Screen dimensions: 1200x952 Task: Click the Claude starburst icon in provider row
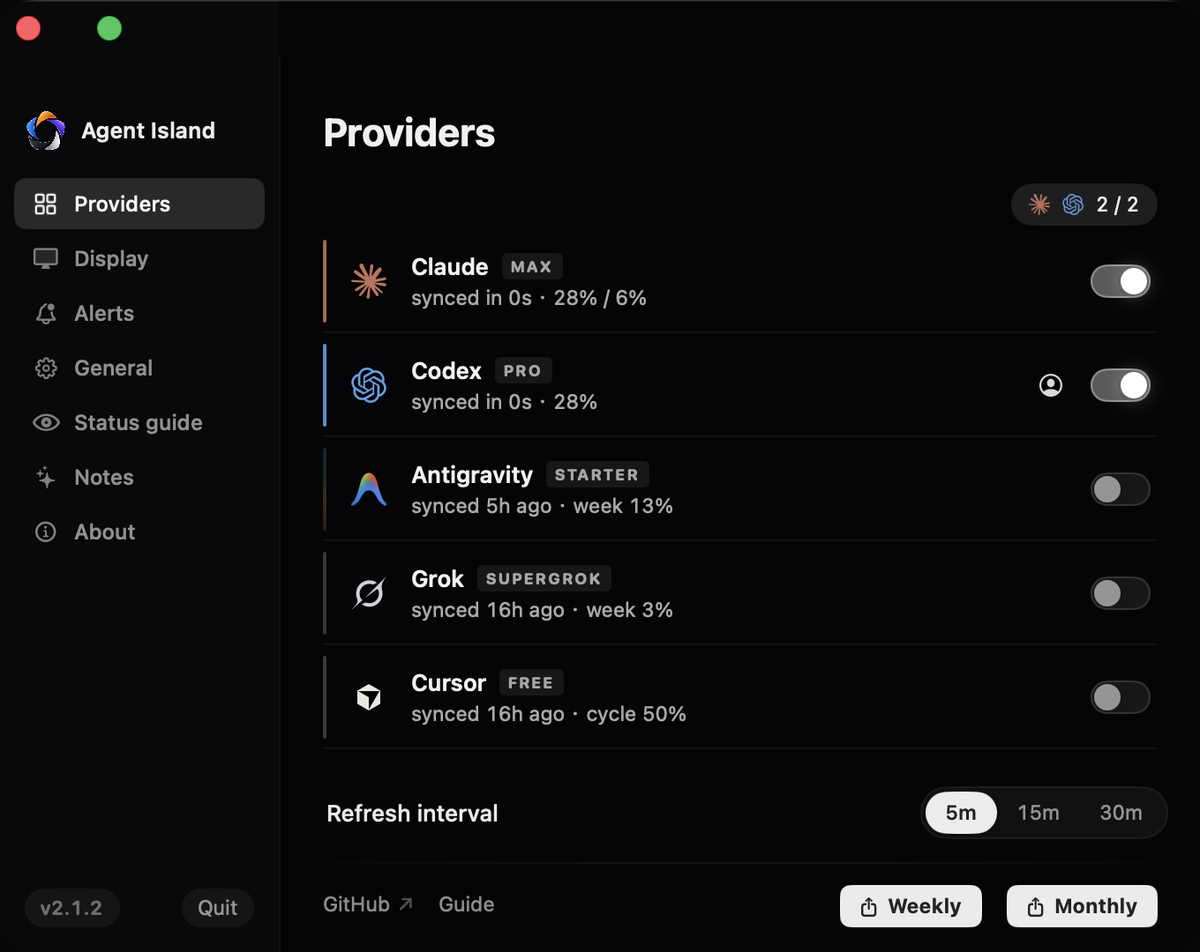pyautogui.click(x=369, y=282)
